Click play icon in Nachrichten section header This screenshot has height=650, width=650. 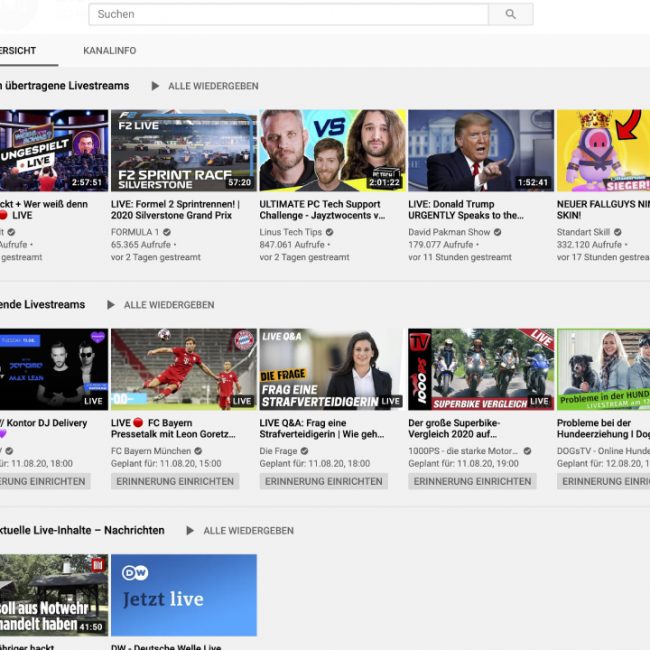190,531
